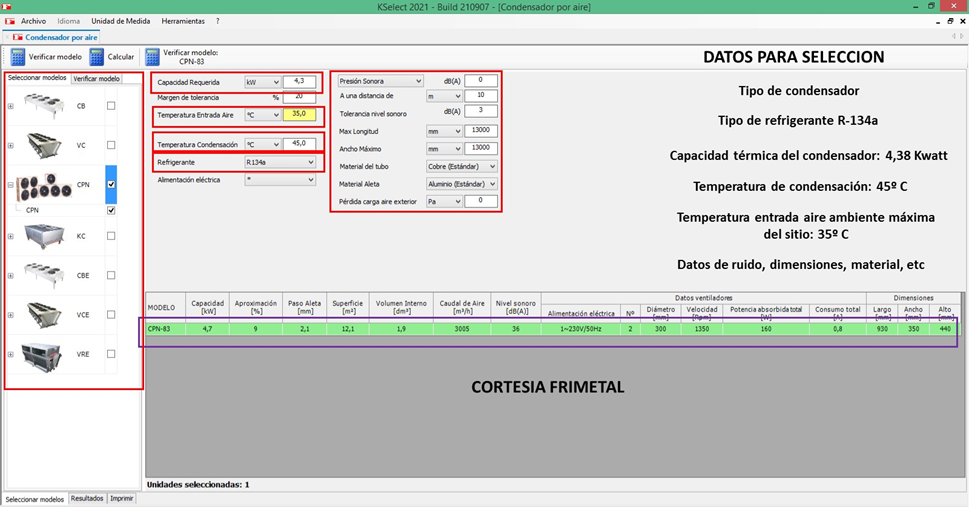Expand the VRE tree node
The width and height of the screenshot is (969, 507).
pos(11,355)
